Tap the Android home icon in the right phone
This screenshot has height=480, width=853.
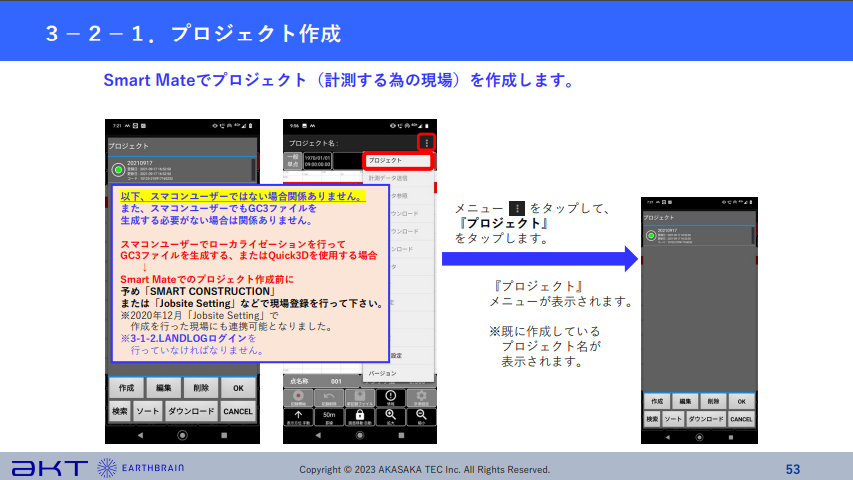tap(700, 437)
